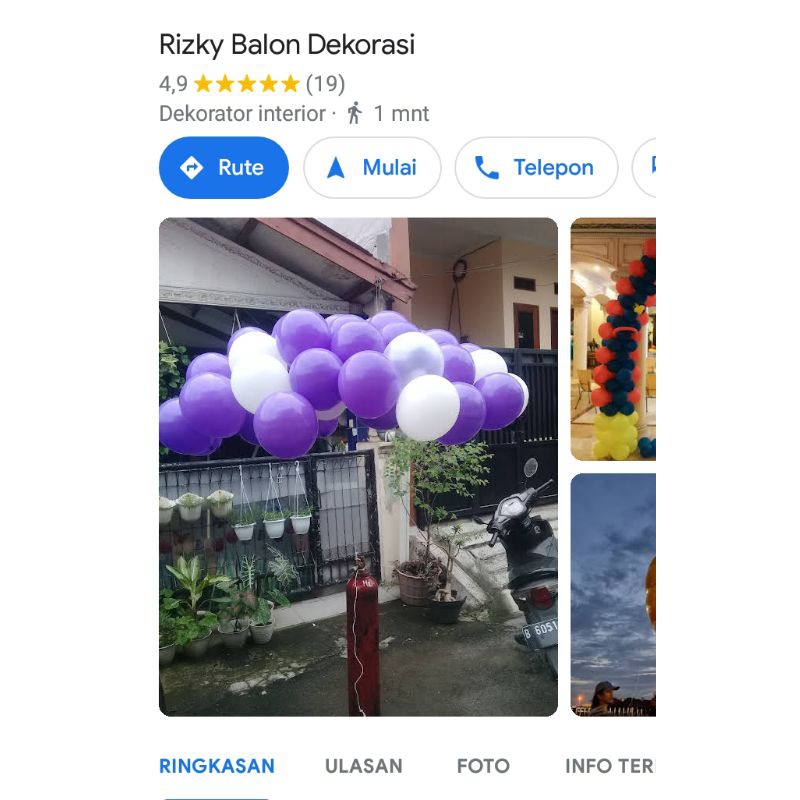The width and height of the screenshot is (800, 800).
Task: Open the RINGKASAN tab
Action: tap(217, 766)
